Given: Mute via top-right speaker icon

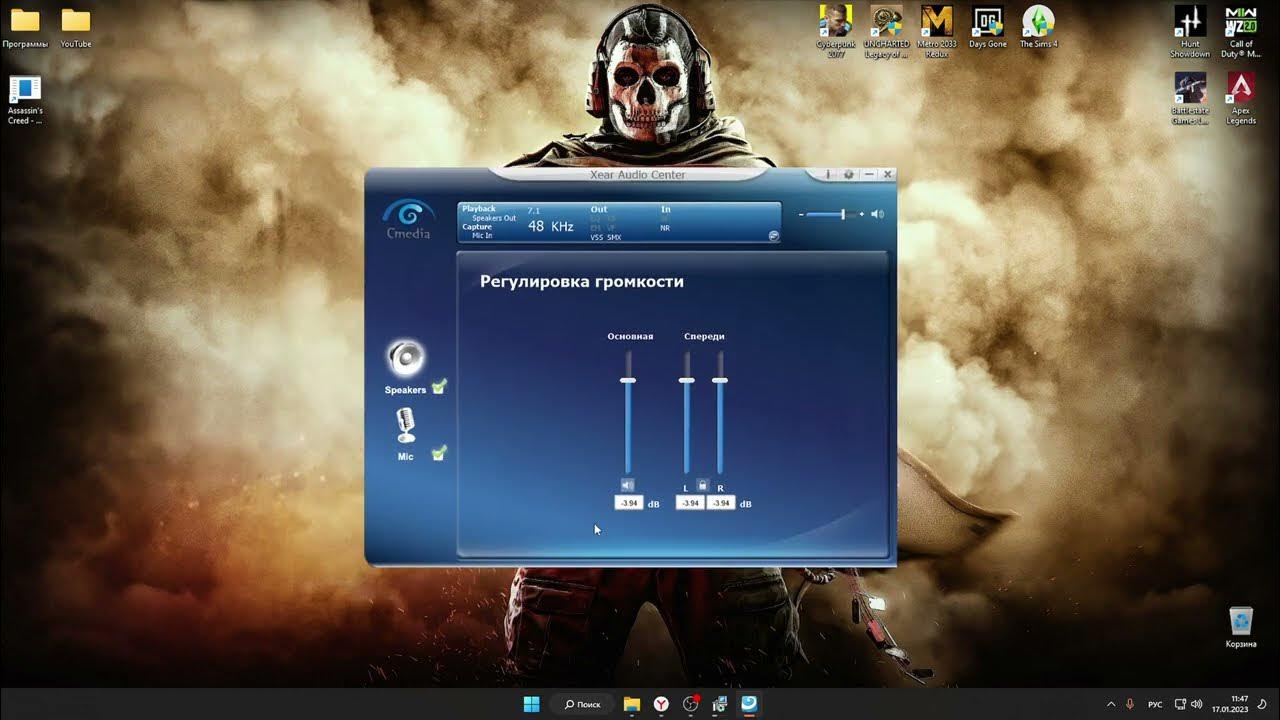Looking at the screenshot, I should click(877, 214).
